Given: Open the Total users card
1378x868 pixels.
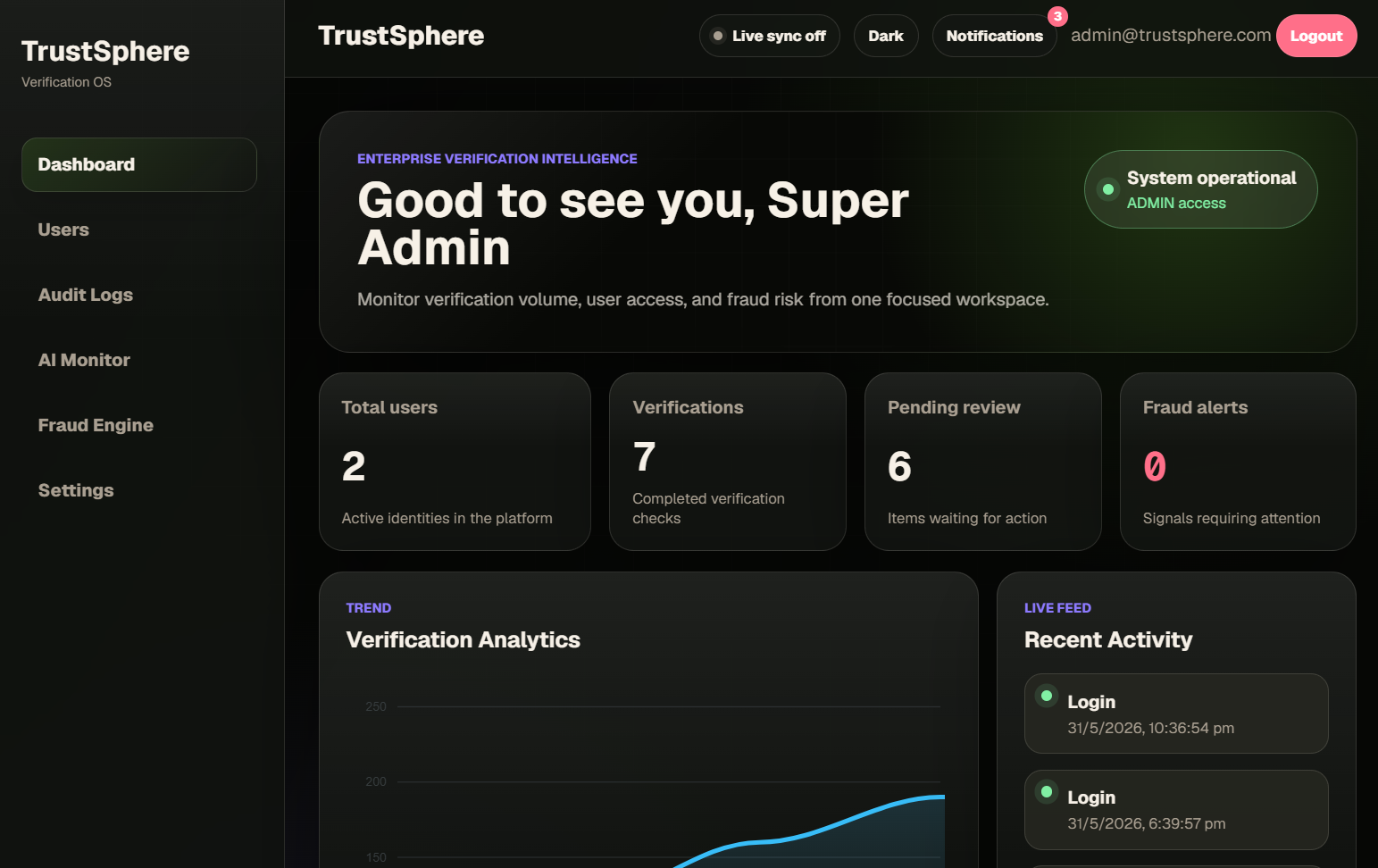Looking at the screenshot, I should (455, 462).
